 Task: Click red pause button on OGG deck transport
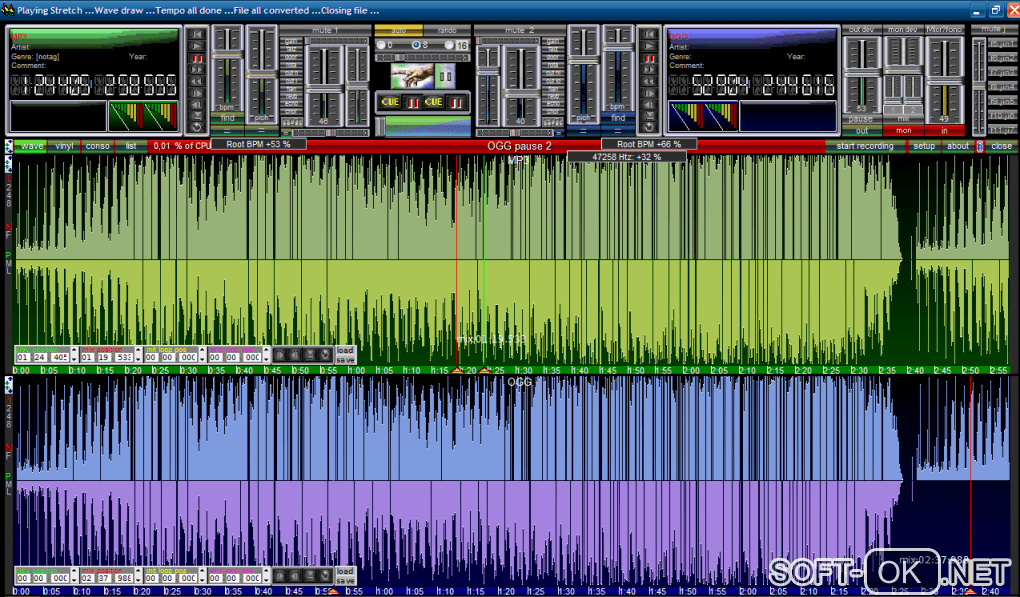[649, 59]
